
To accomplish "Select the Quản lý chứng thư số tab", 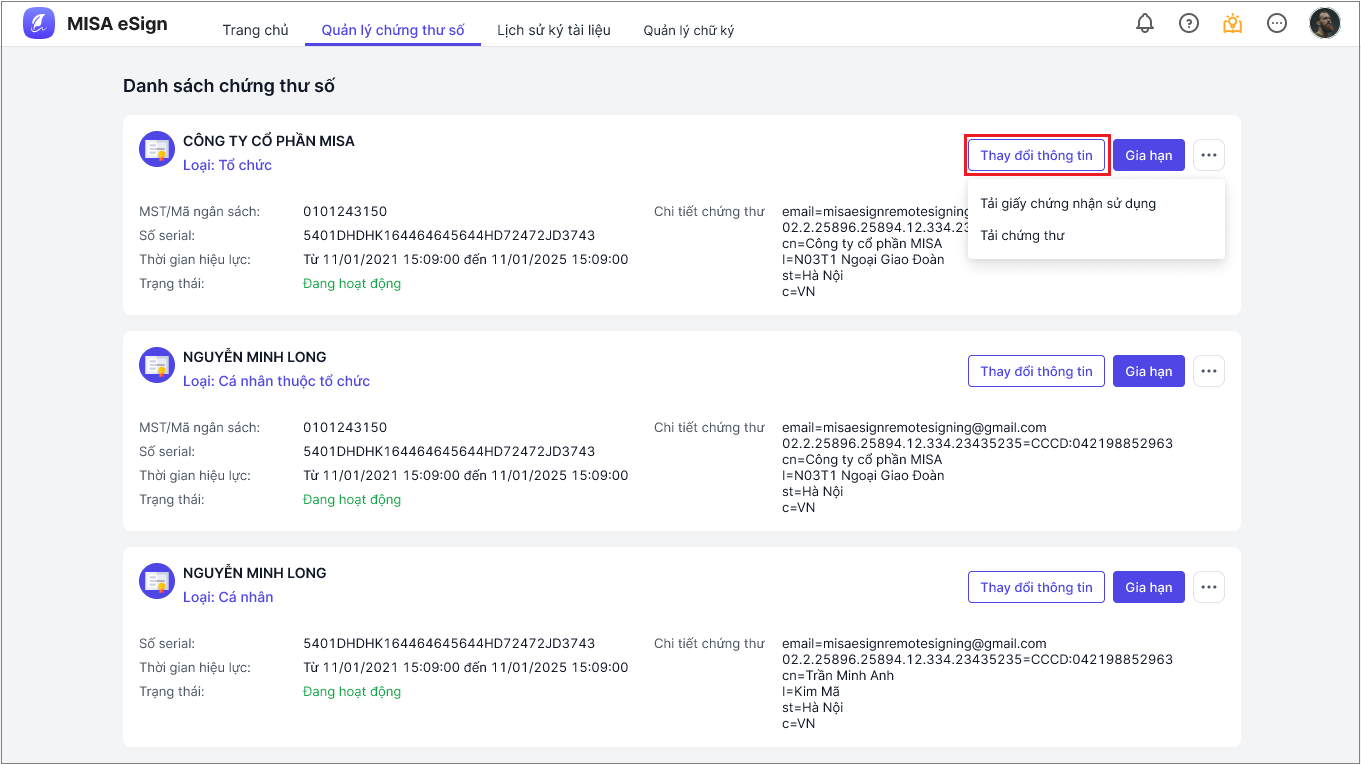I will 393,30.
